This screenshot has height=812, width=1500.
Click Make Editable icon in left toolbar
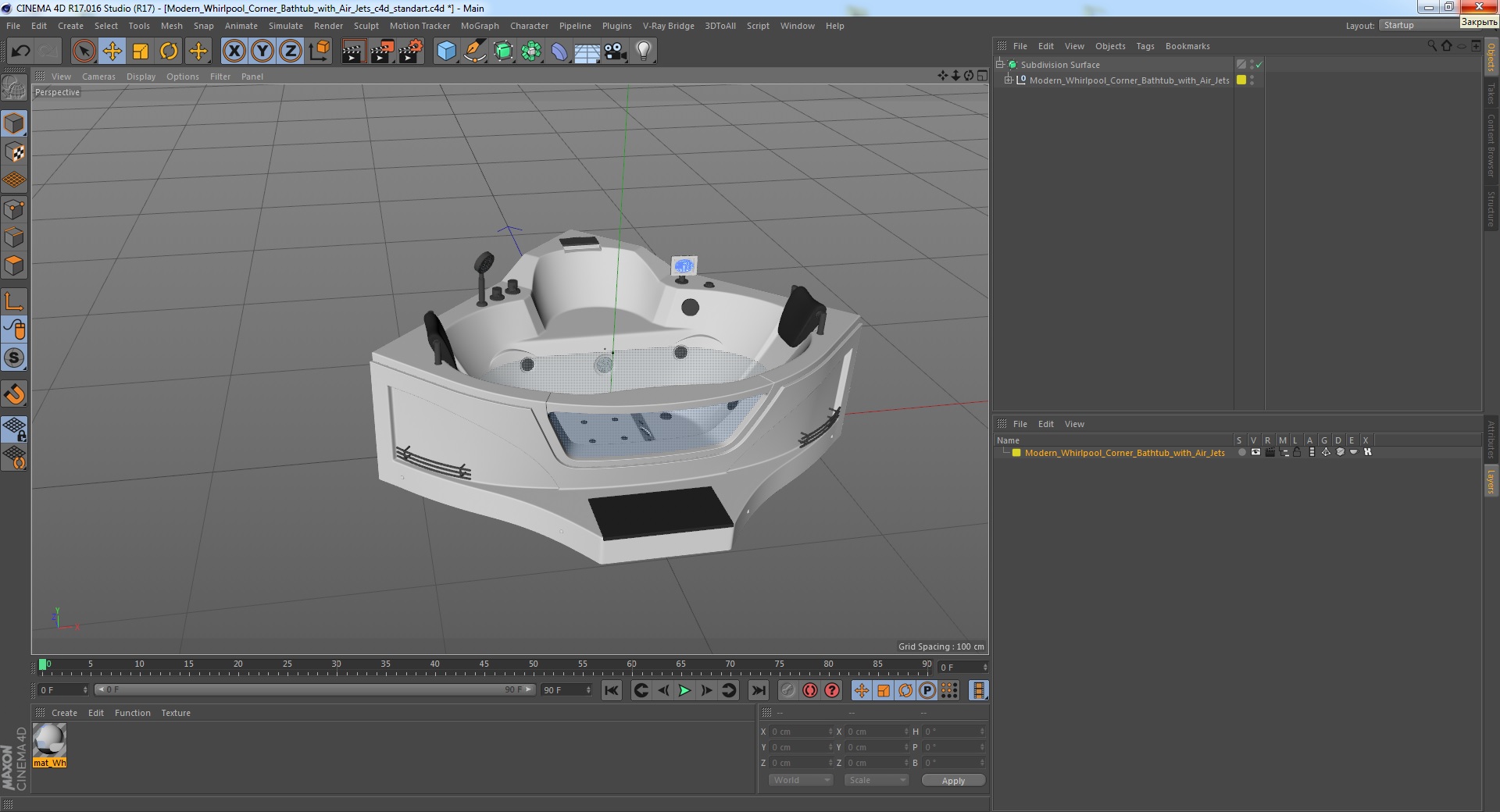point(14,88)
